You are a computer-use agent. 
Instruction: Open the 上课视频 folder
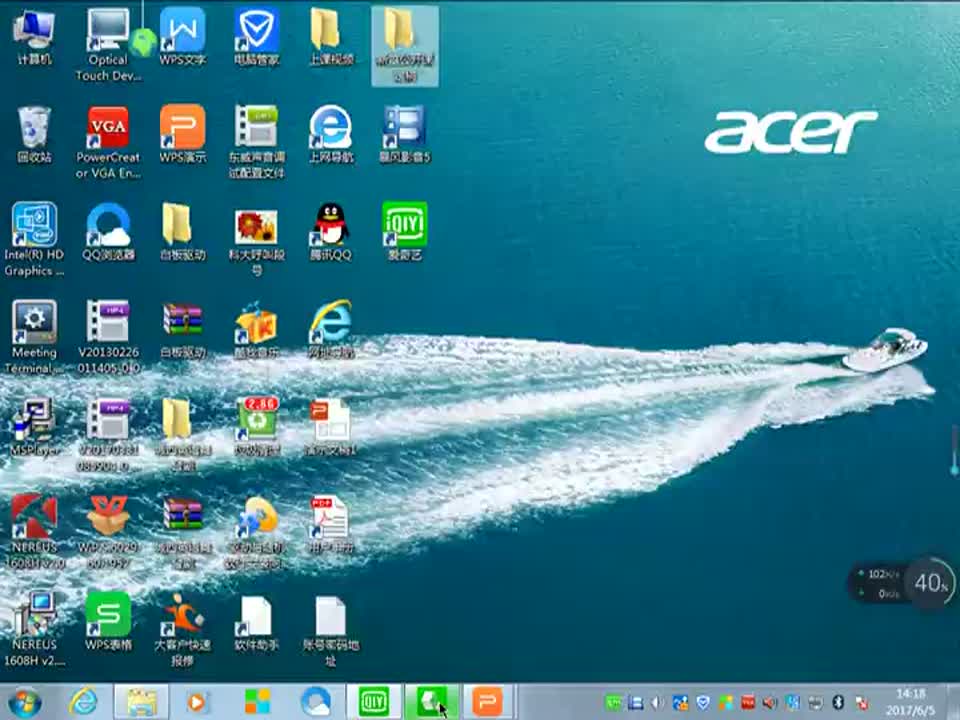[x=330, y=32]
